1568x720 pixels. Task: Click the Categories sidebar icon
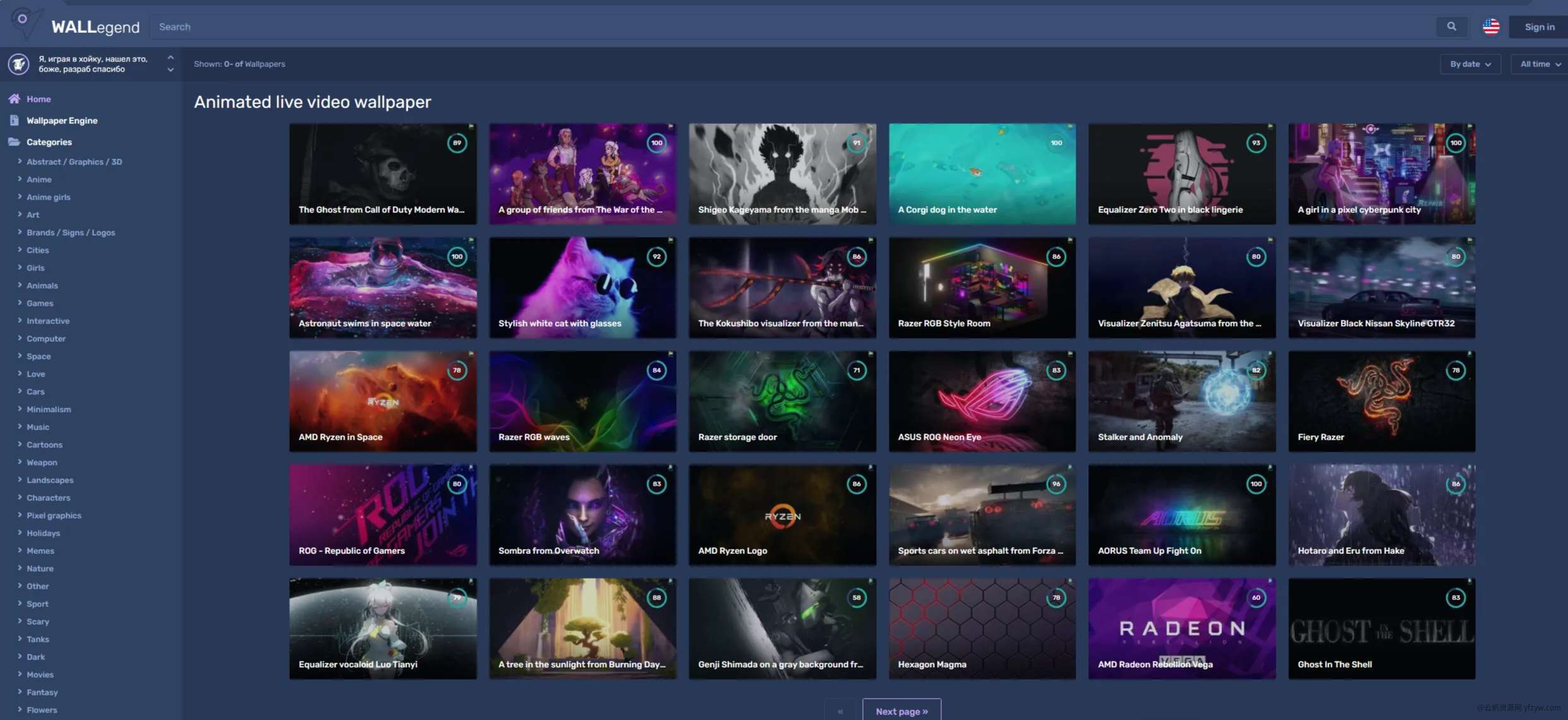(x=13, y=142)
